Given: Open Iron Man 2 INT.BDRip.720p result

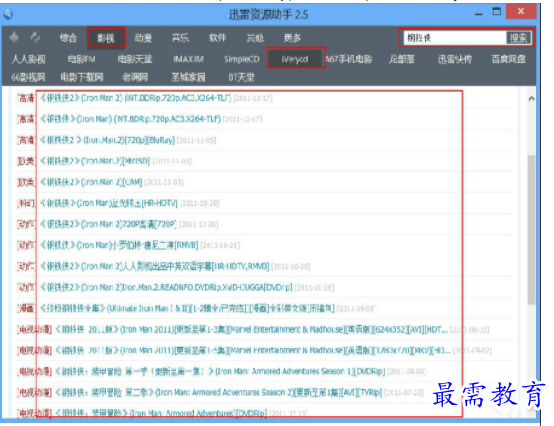Looking at the screenshot, I should pos(136,98).
